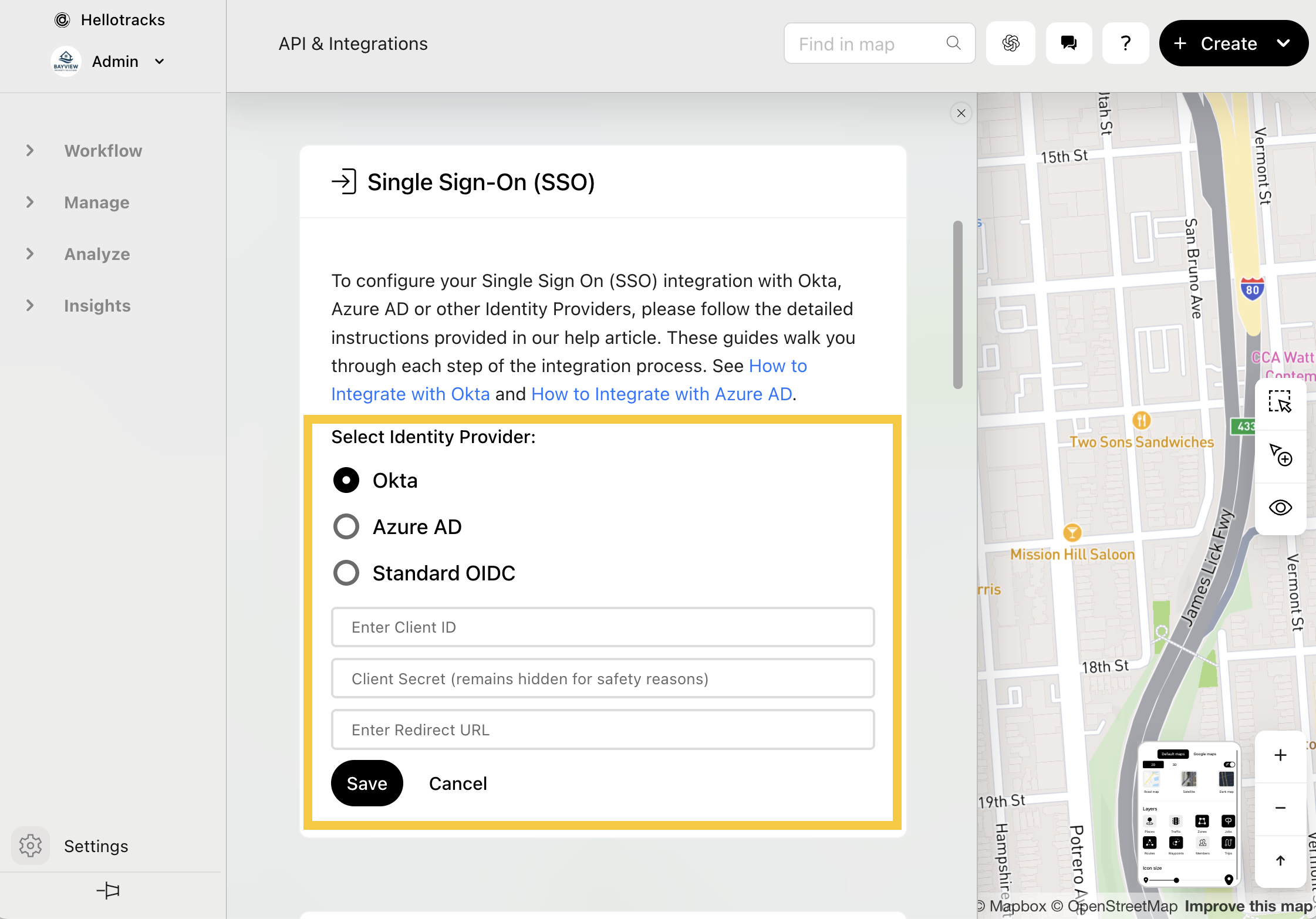This screenshot has width=1316, height=919.
Task: Toggle the Traffic layer icon
Action: coord(1176,821)
